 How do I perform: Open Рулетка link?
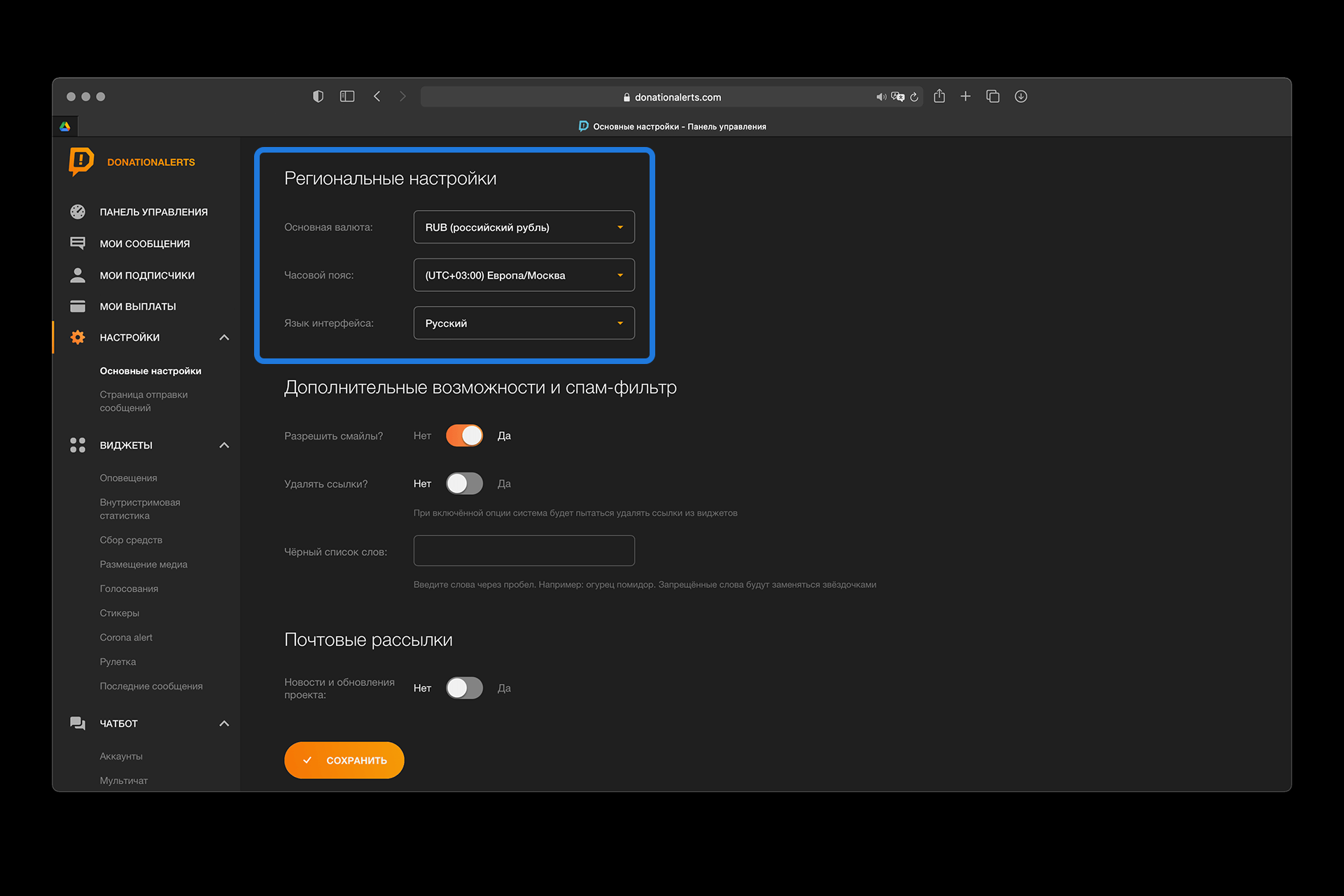point(118,662)
